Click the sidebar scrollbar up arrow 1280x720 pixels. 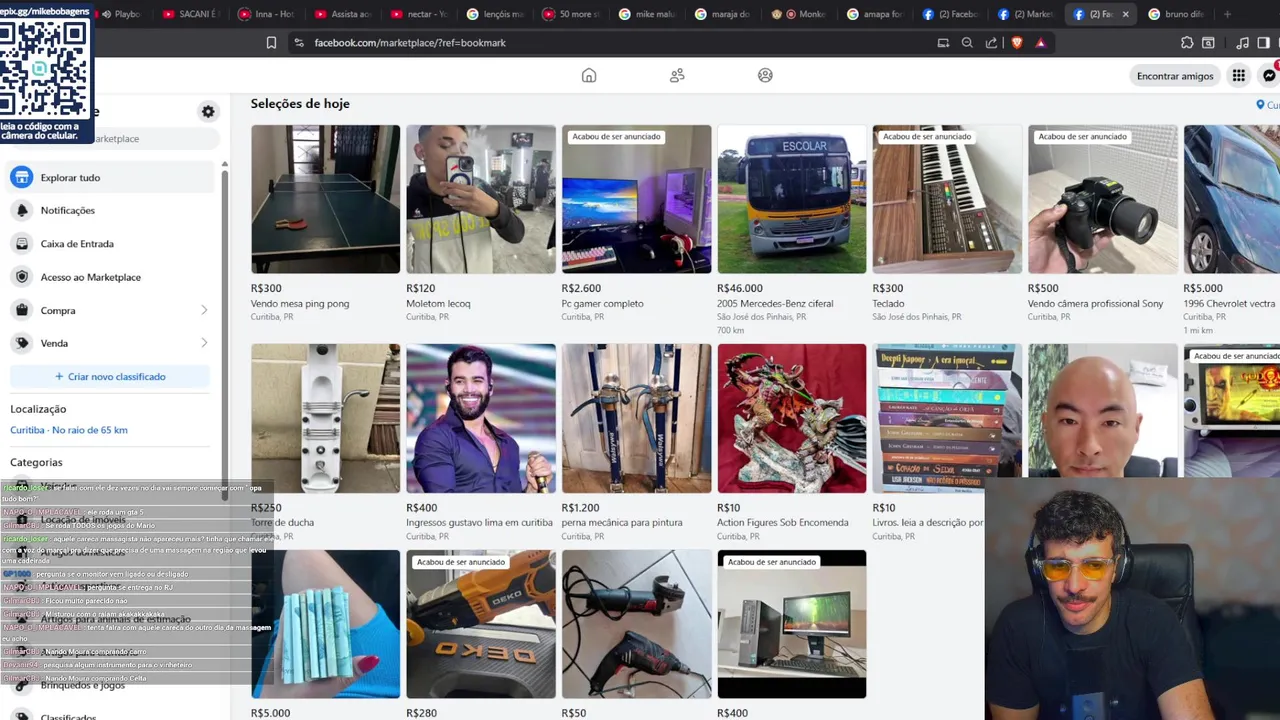tap(224, 164)
